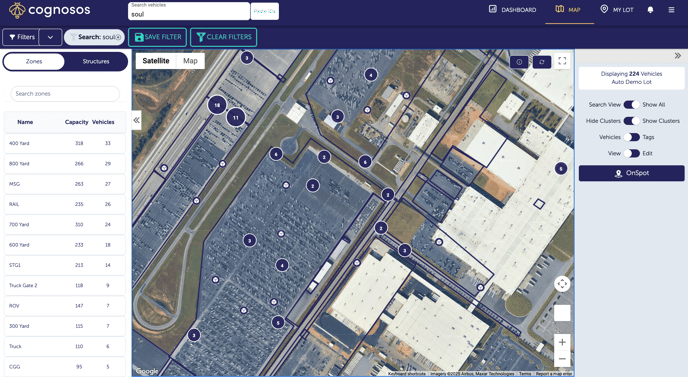Sort zones by Vehicles column

click(x=103, y=122)
